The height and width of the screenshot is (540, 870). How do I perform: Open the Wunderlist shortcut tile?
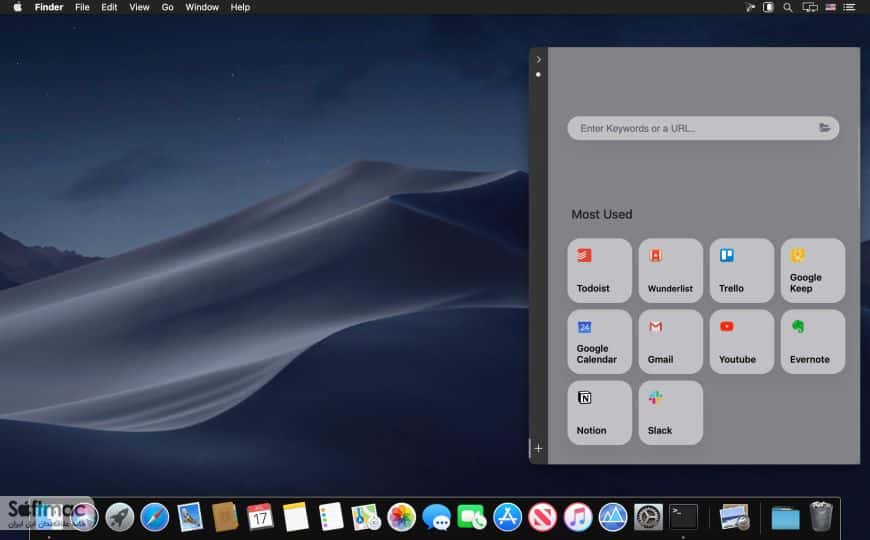pos(670,270)
